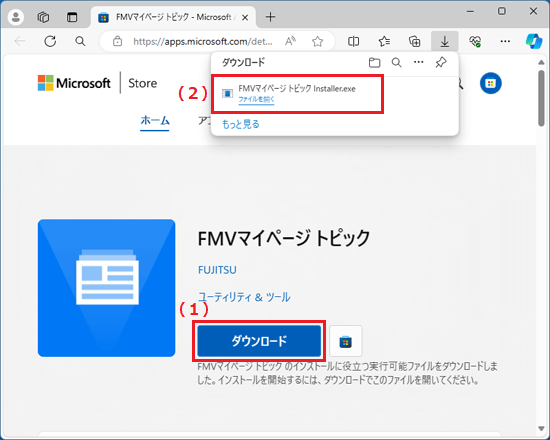
Task: Open the Edge profile avatar icon
Action: 16,17
